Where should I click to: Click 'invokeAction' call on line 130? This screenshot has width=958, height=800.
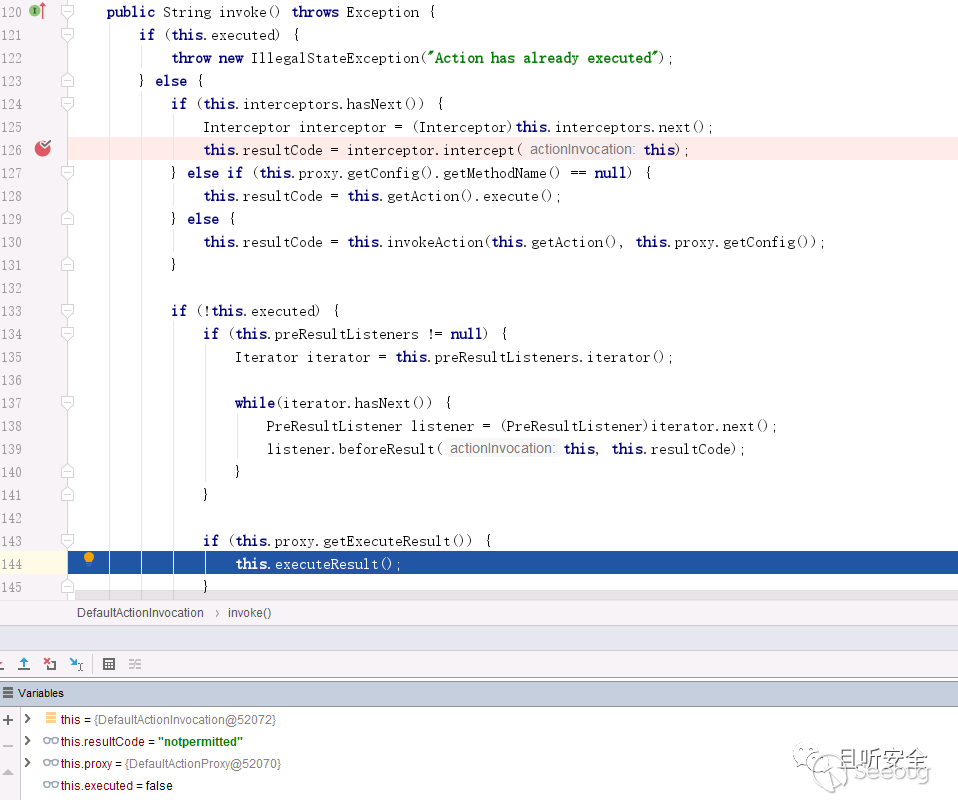(435, 242)
